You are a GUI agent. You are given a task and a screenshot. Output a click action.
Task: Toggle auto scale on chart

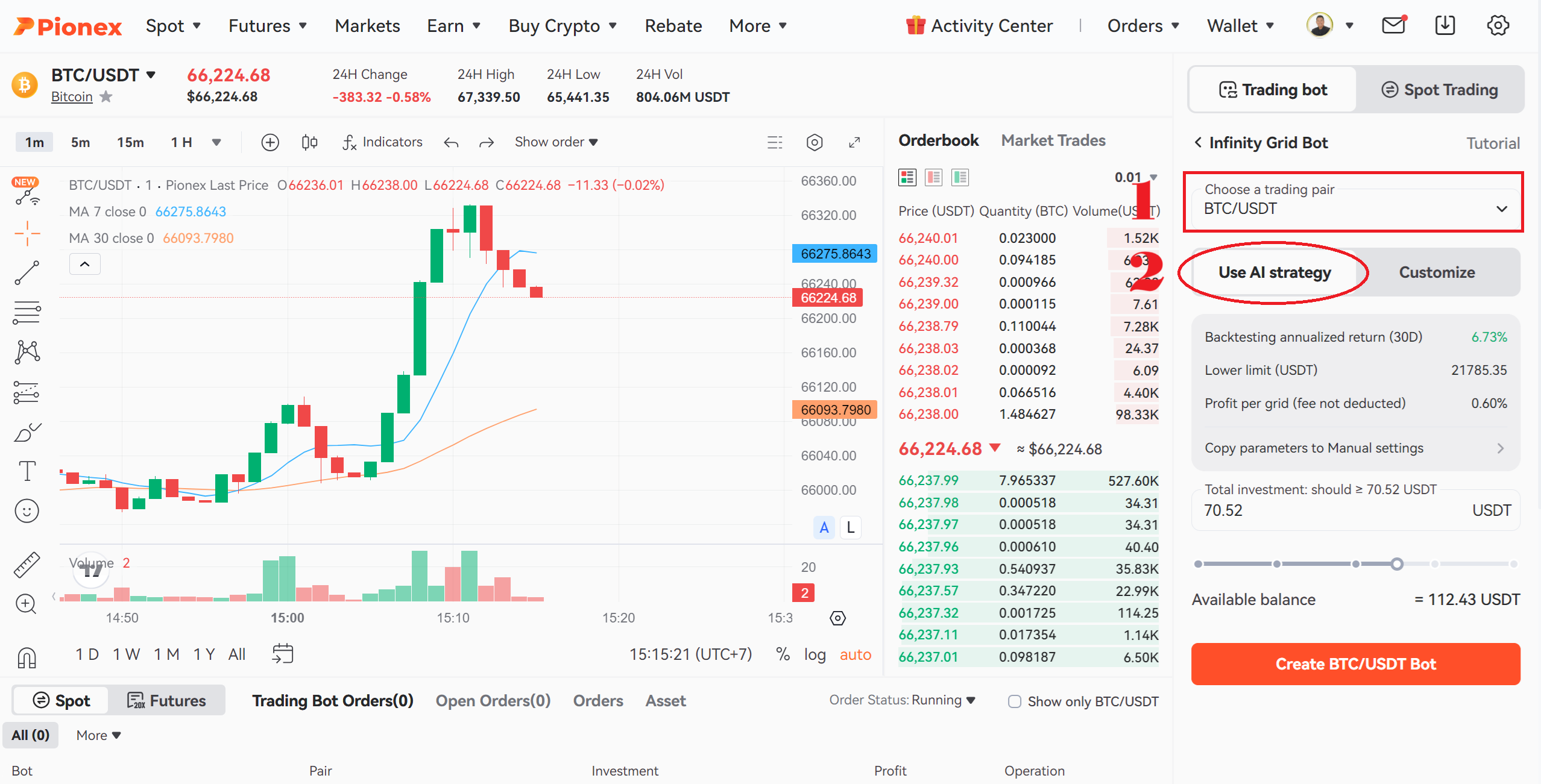pos(856,654)
